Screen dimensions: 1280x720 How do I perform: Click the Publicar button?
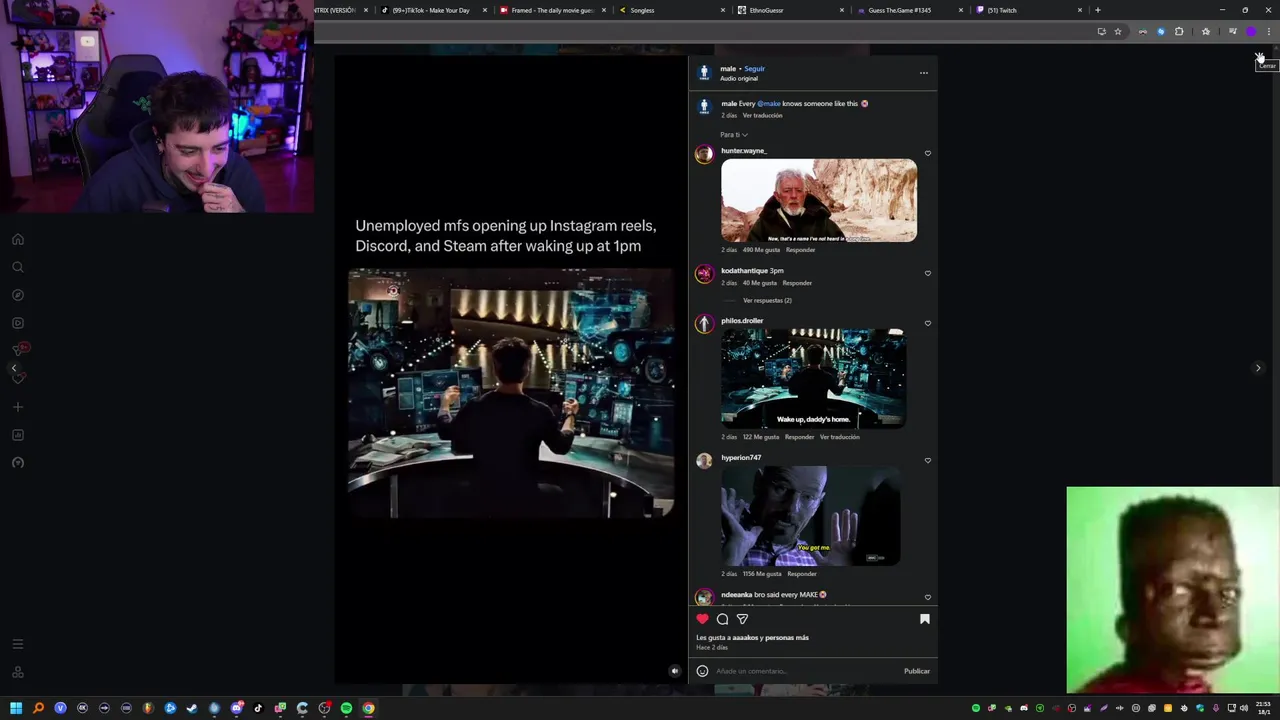click(917, 671)
